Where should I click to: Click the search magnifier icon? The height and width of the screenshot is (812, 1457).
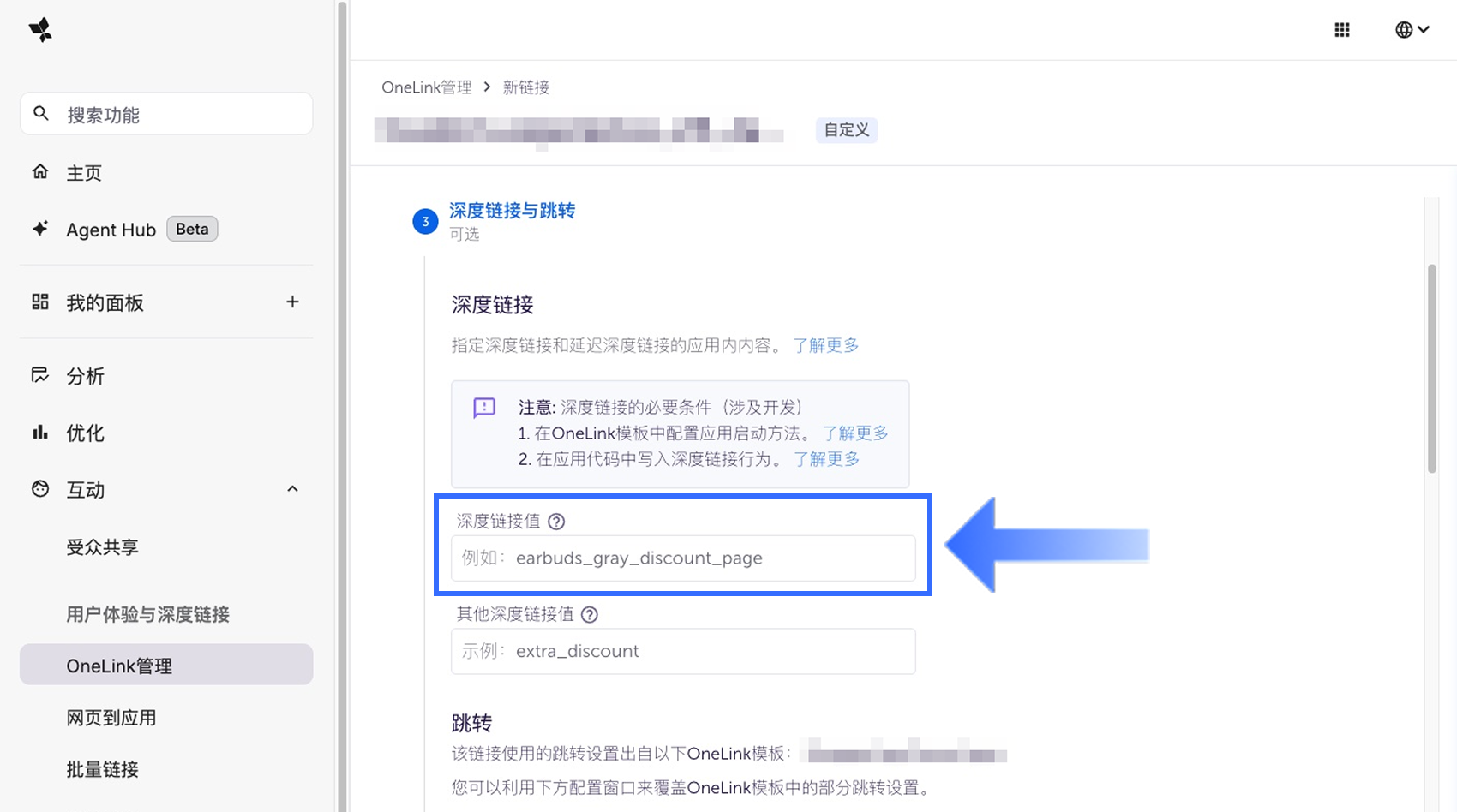click(x=40, y=114)
